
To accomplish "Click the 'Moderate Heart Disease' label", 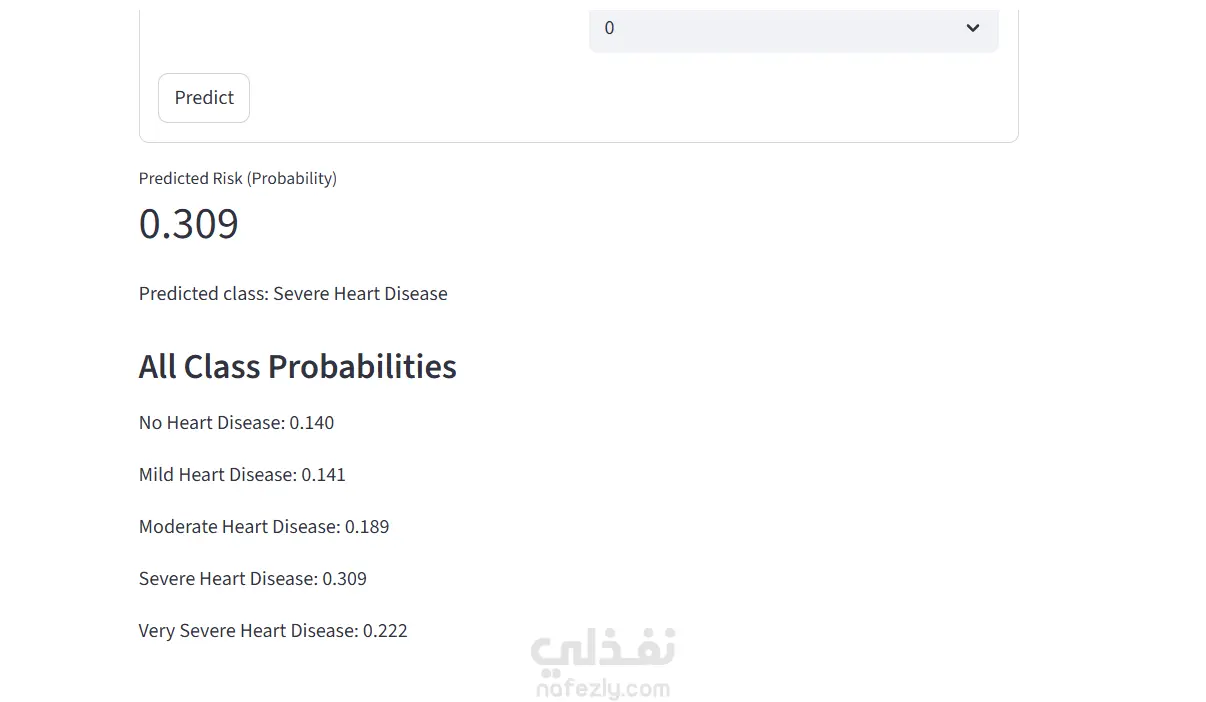I will (239, 527).
